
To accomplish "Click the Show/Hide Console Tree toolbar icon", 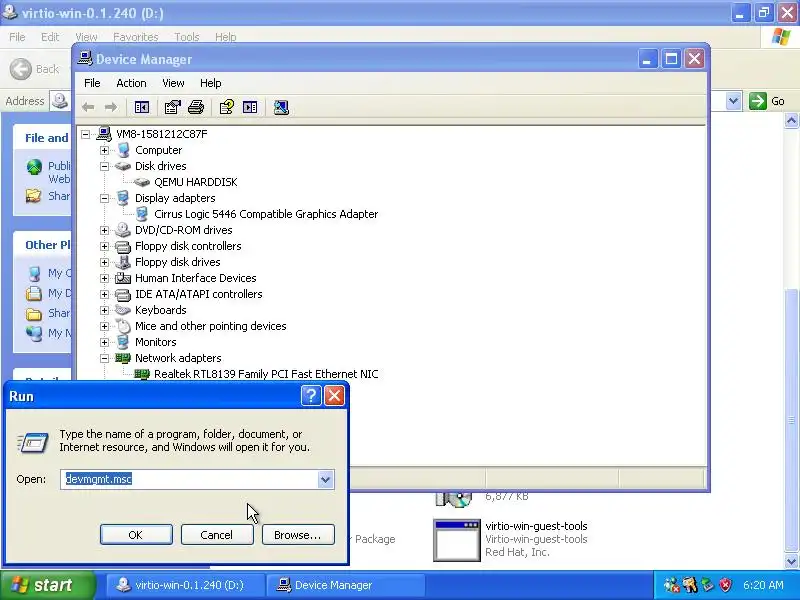I will [x=141, y=107].
